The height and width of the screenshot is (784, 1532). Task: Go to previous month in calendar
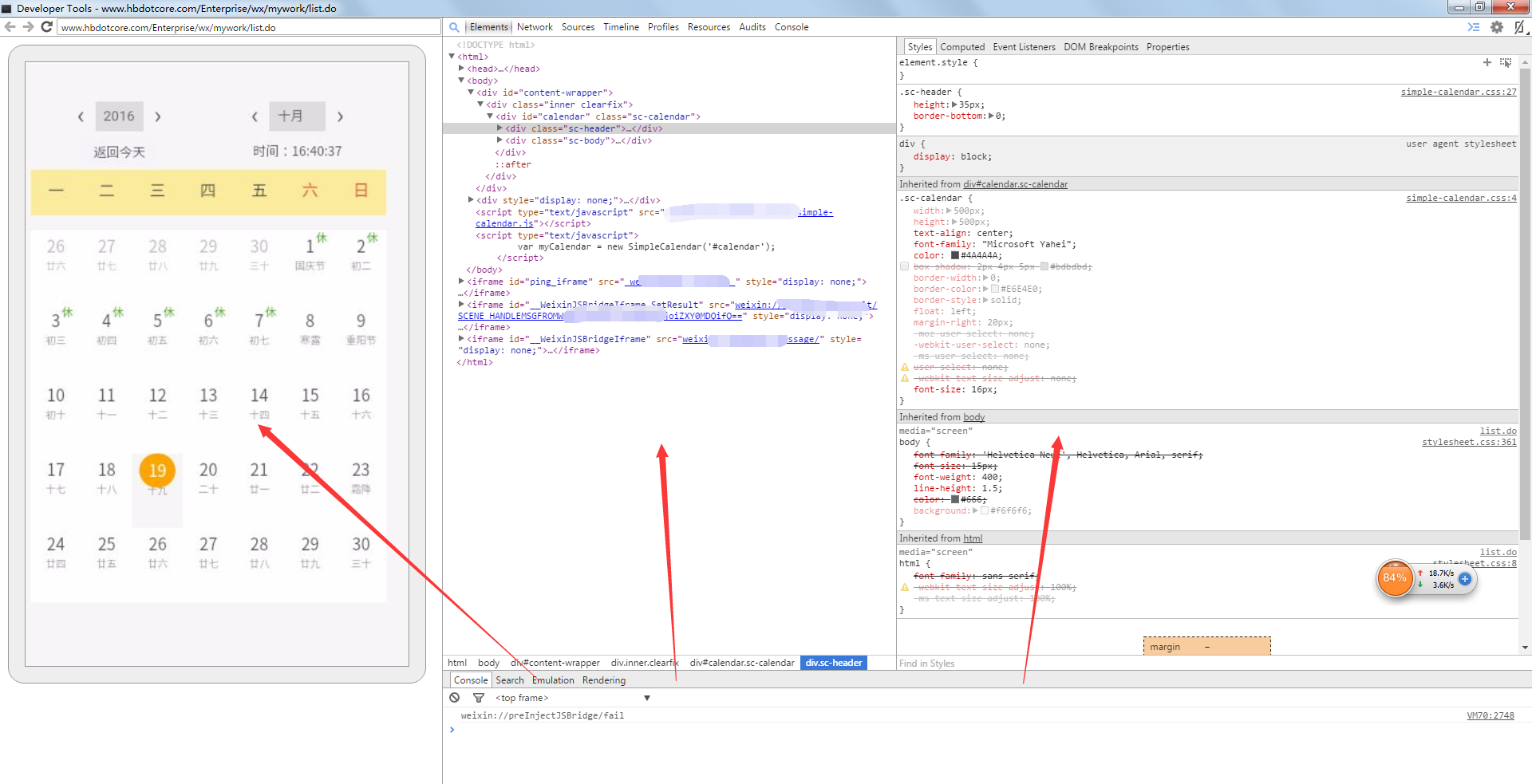tap(255, 116)
